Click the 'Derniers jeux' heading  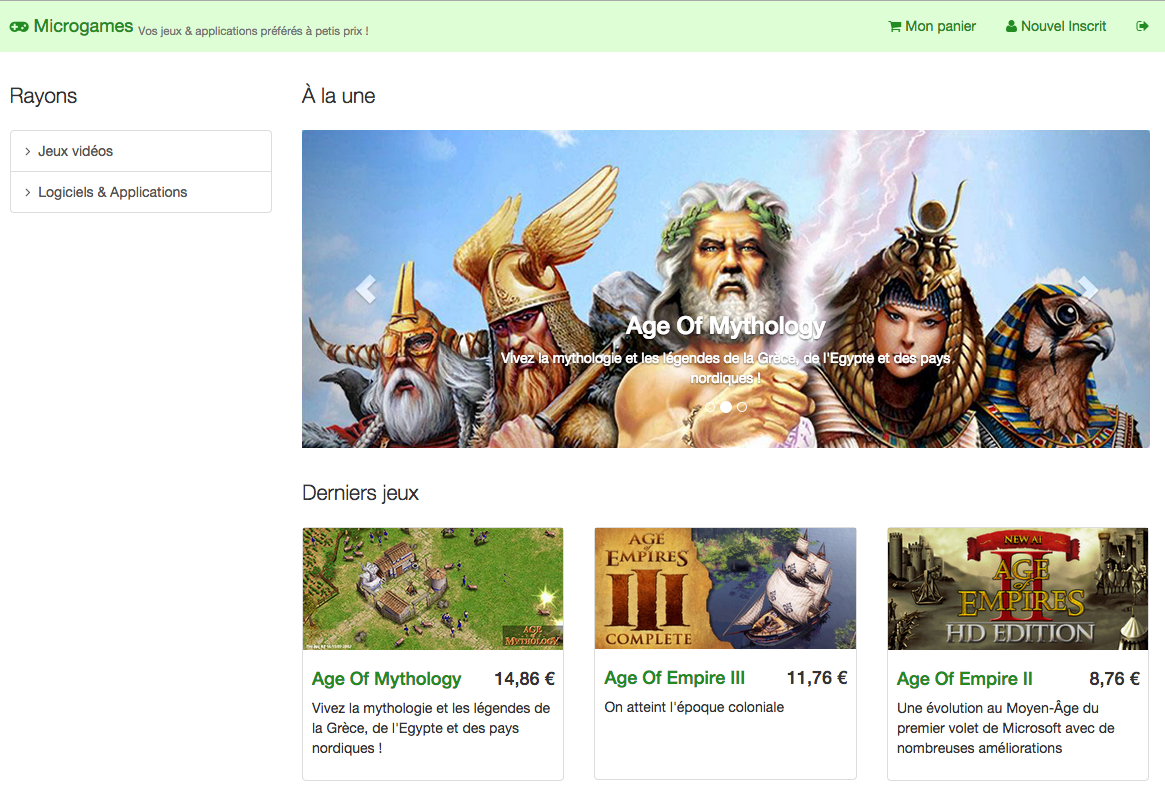pos(360,493)
